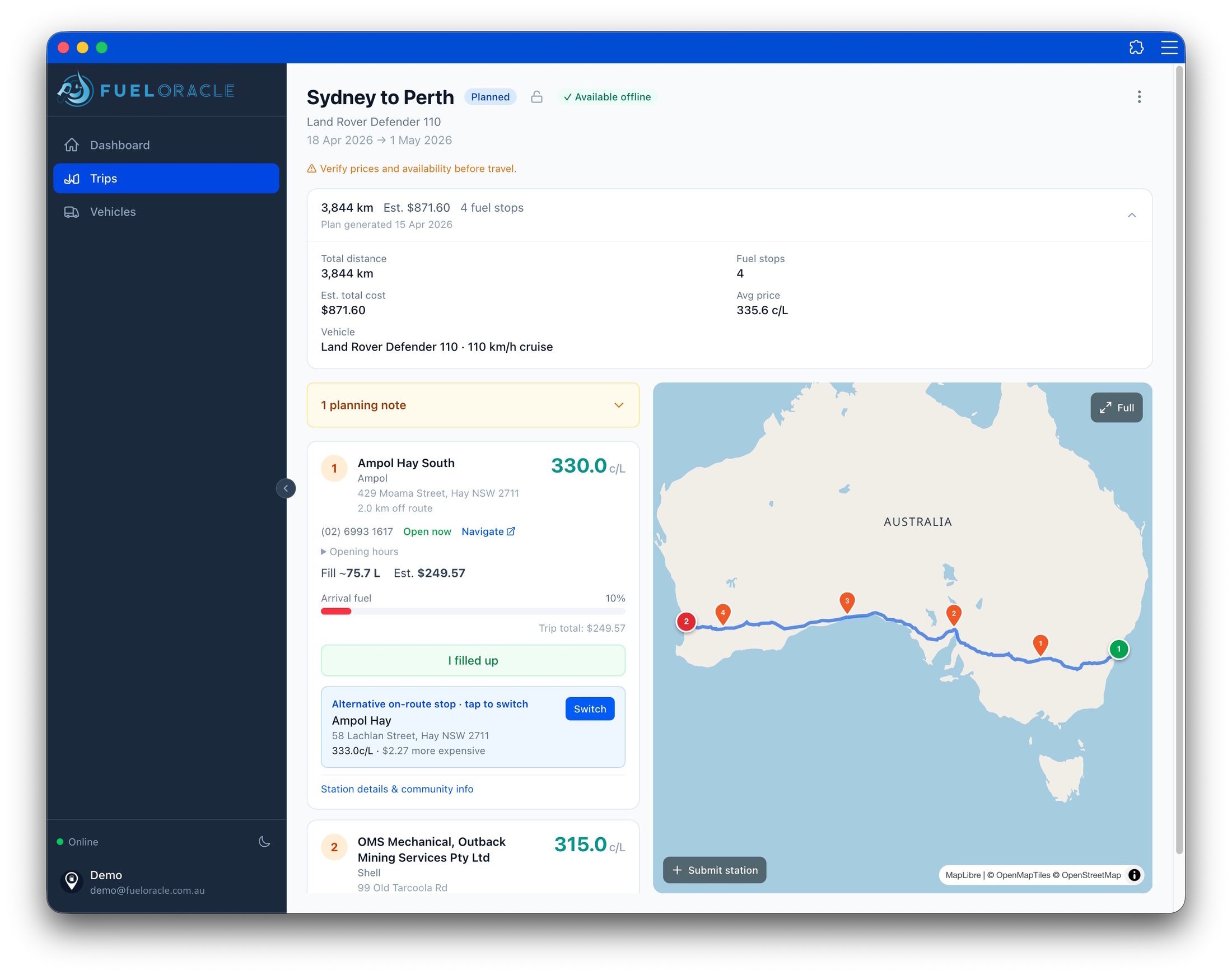Click the FuelOracle logo

click(x=146, y=90)
